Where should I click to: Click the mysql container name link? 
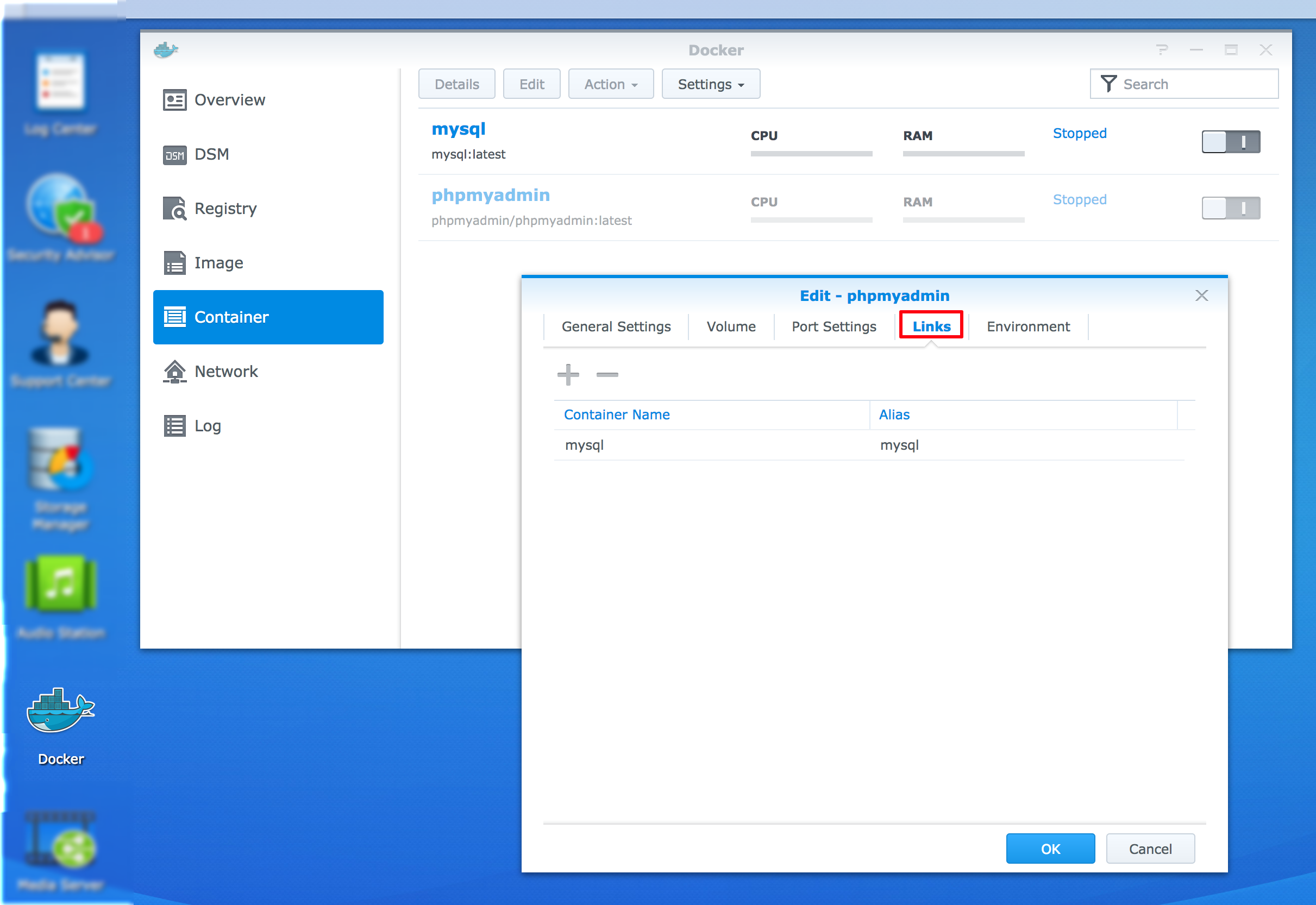[x=459, y=129]
